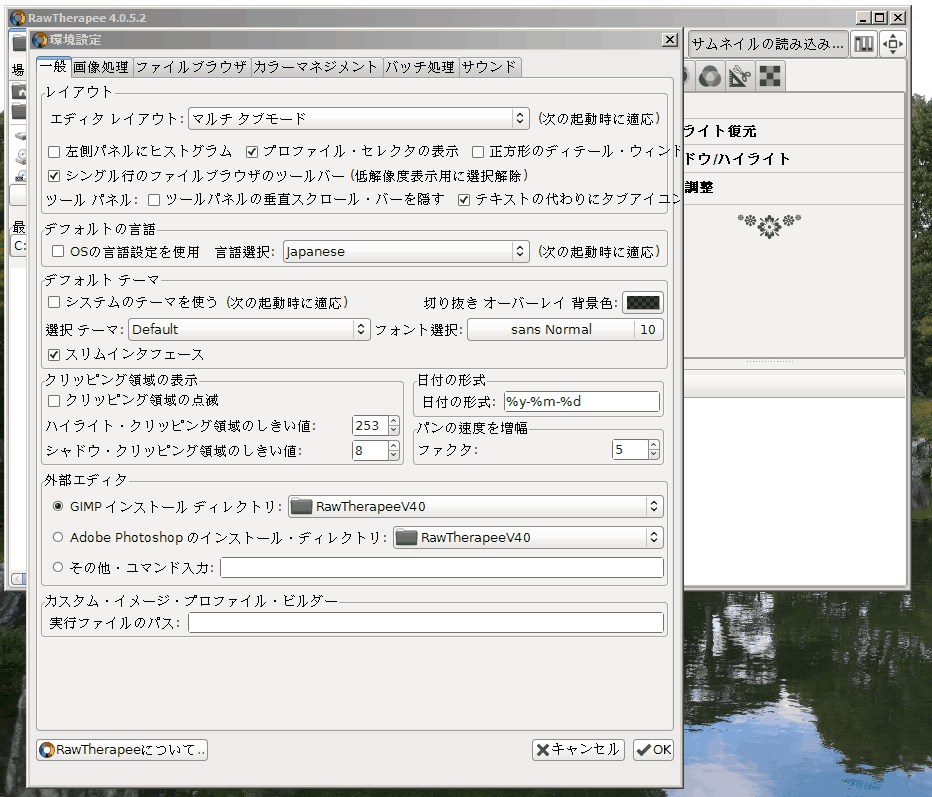Click the RawTherapeeについて button
This screenshot has height=797, width=932.
click(122, 749)
